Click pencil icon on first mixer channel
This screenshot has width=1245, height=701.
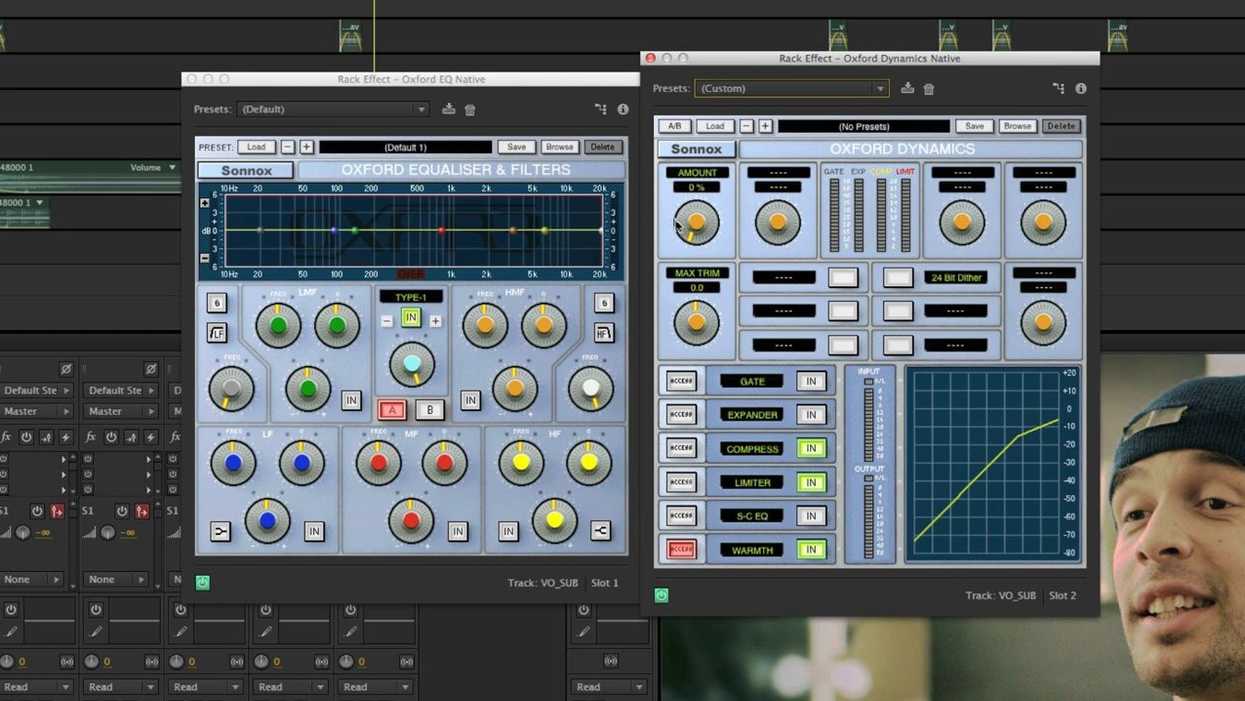click(11, 631)
